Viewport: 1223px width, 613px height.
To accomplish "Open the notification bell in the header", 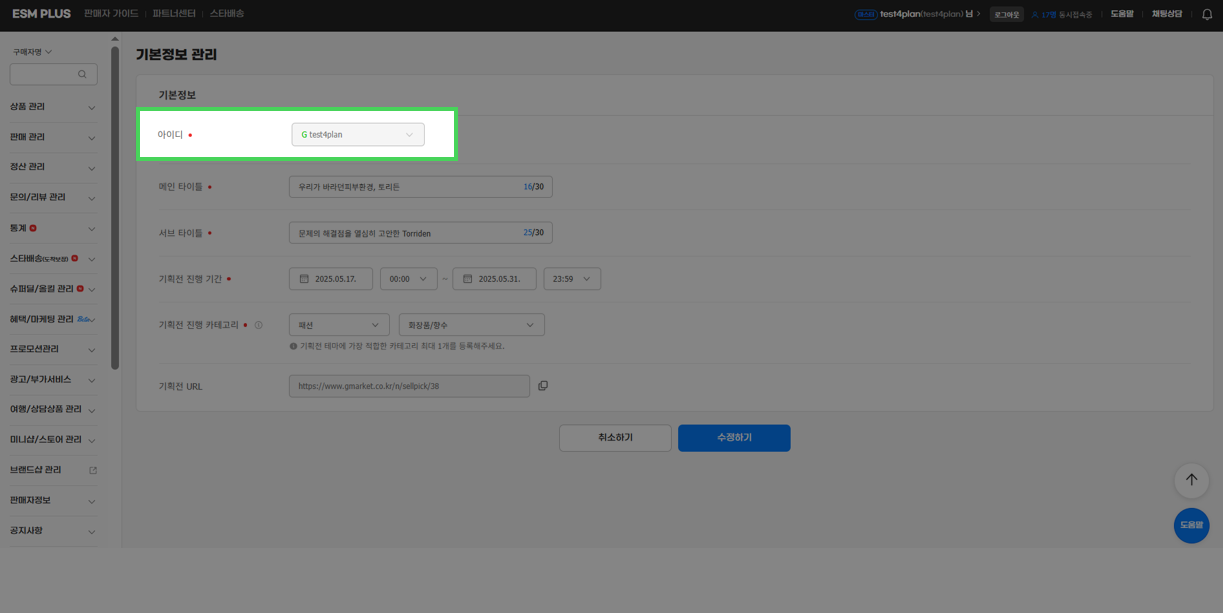I will click(x=1207, y=14).
